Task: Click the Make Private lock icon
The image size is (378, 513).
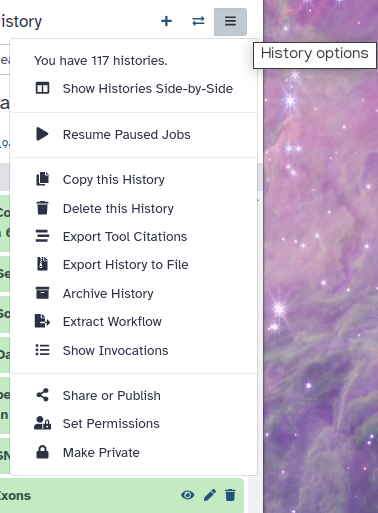Action: (43, 452)
